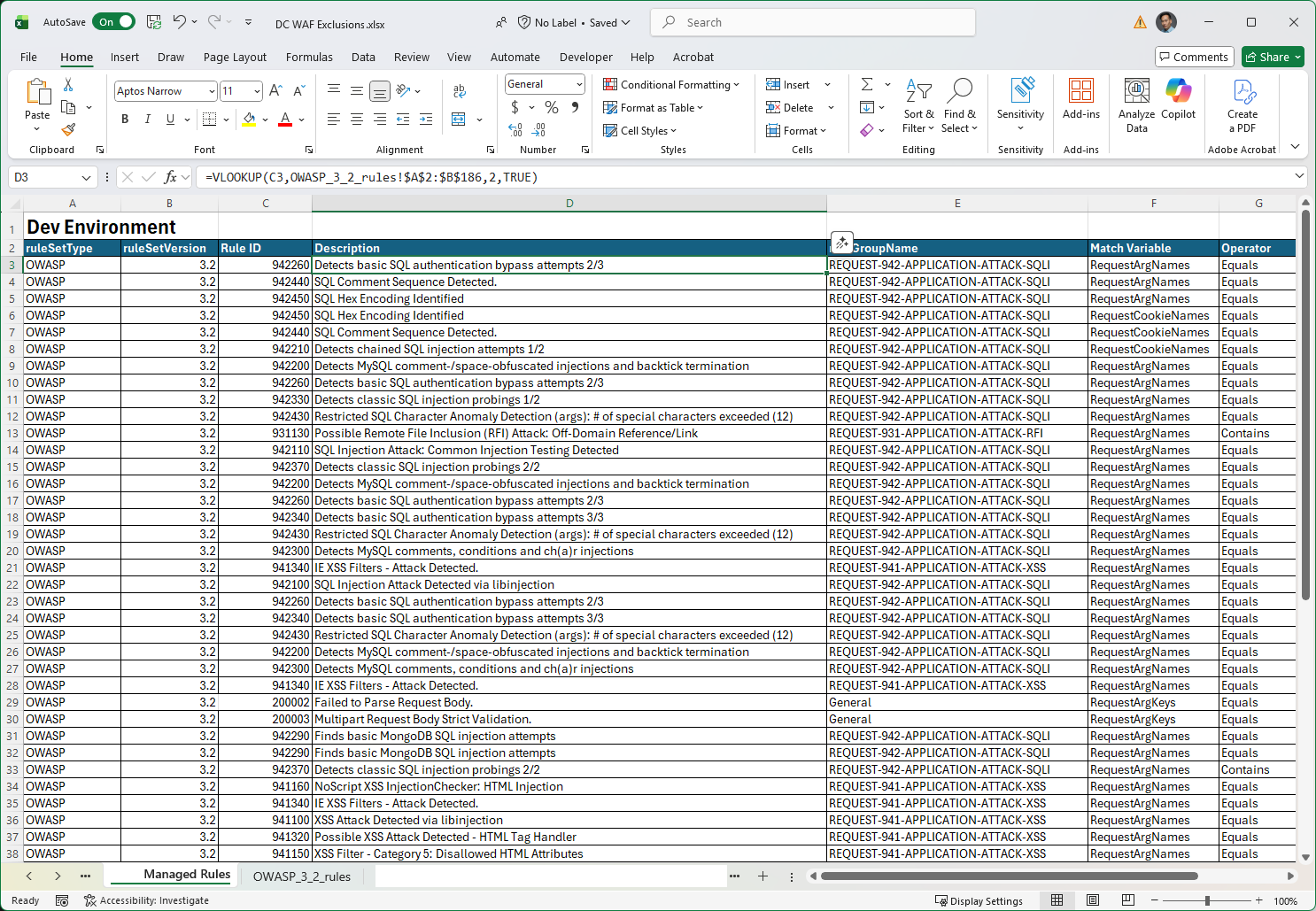Click the zoom slider in status bar
Viewport: 1316px width, 911px height.
click(1207, 900)
